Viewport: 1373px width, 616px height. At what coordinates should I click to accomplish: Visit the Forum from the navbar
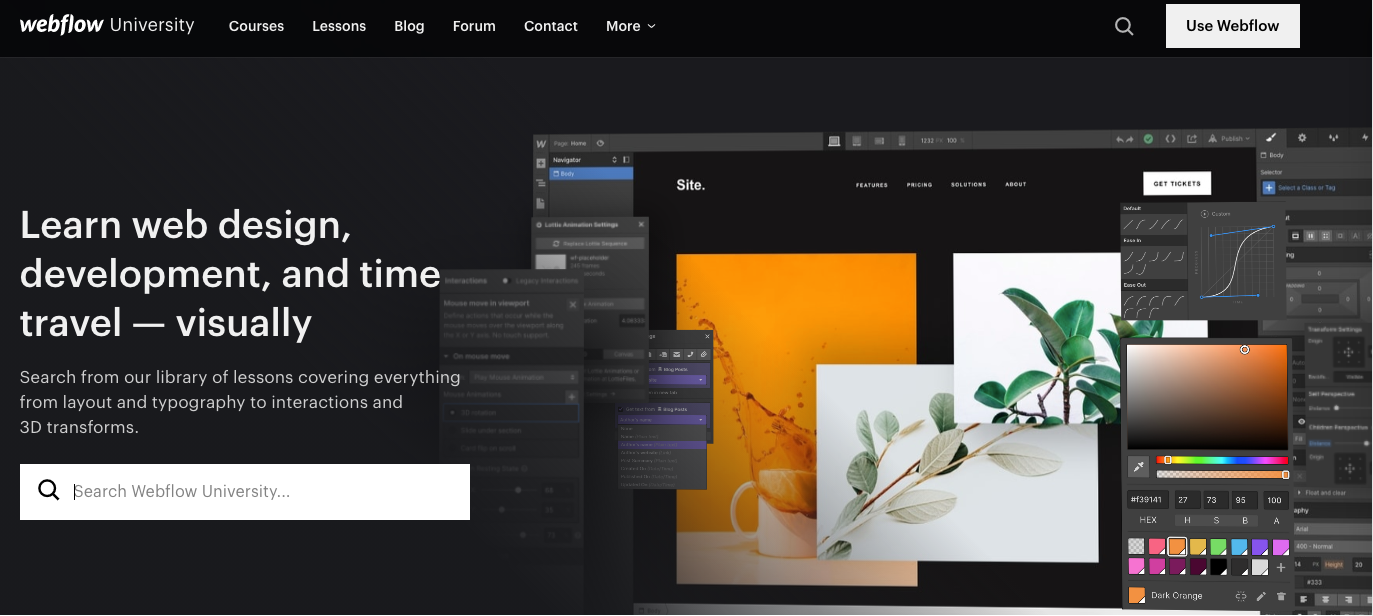pyautogui.click(x=474, y=26)
